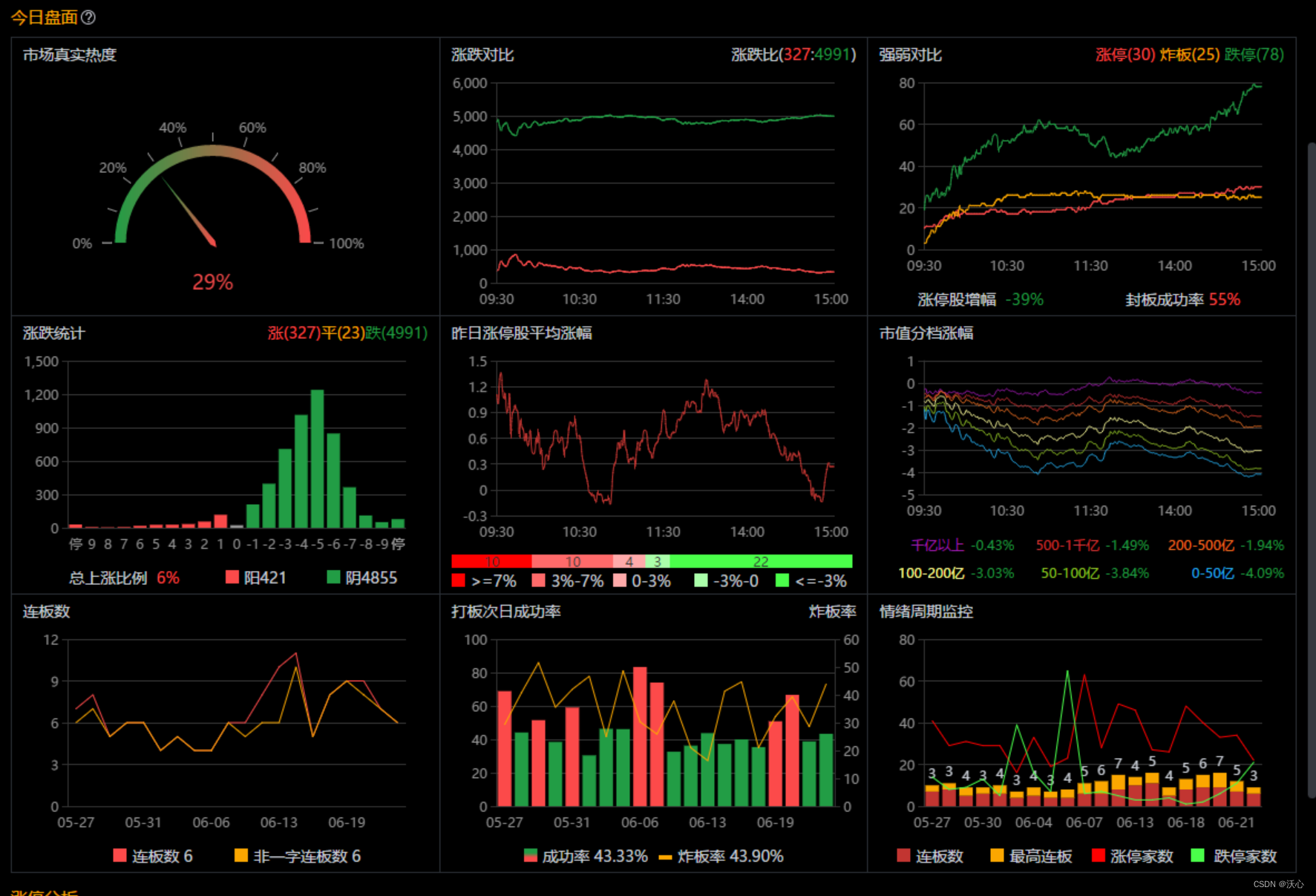Click the 涨(327) count label
The width and height of the screenshot is (1316, 896).
pyautogui.click(x=294, y=333)
